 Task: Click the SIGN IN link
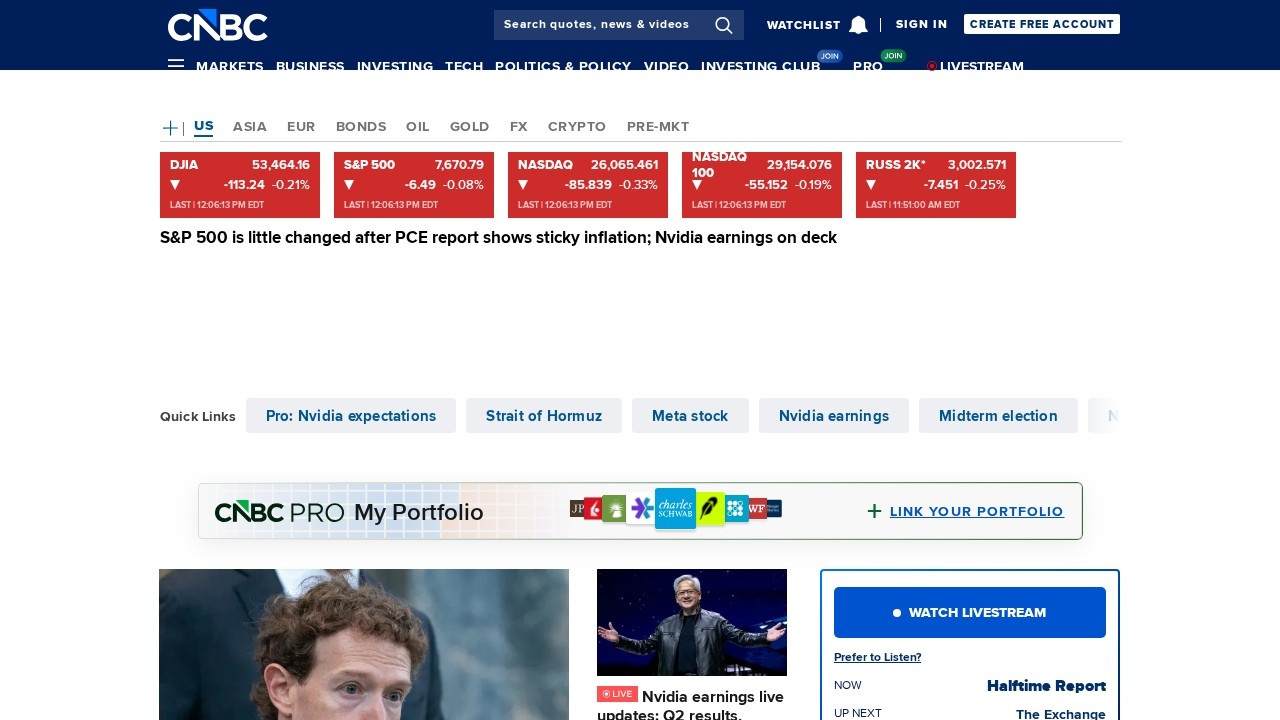pyautogui.click(x=921, y=24)
